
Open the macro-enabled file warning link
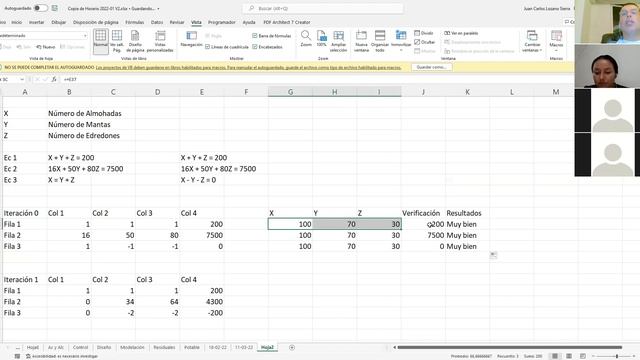point(249,67)
